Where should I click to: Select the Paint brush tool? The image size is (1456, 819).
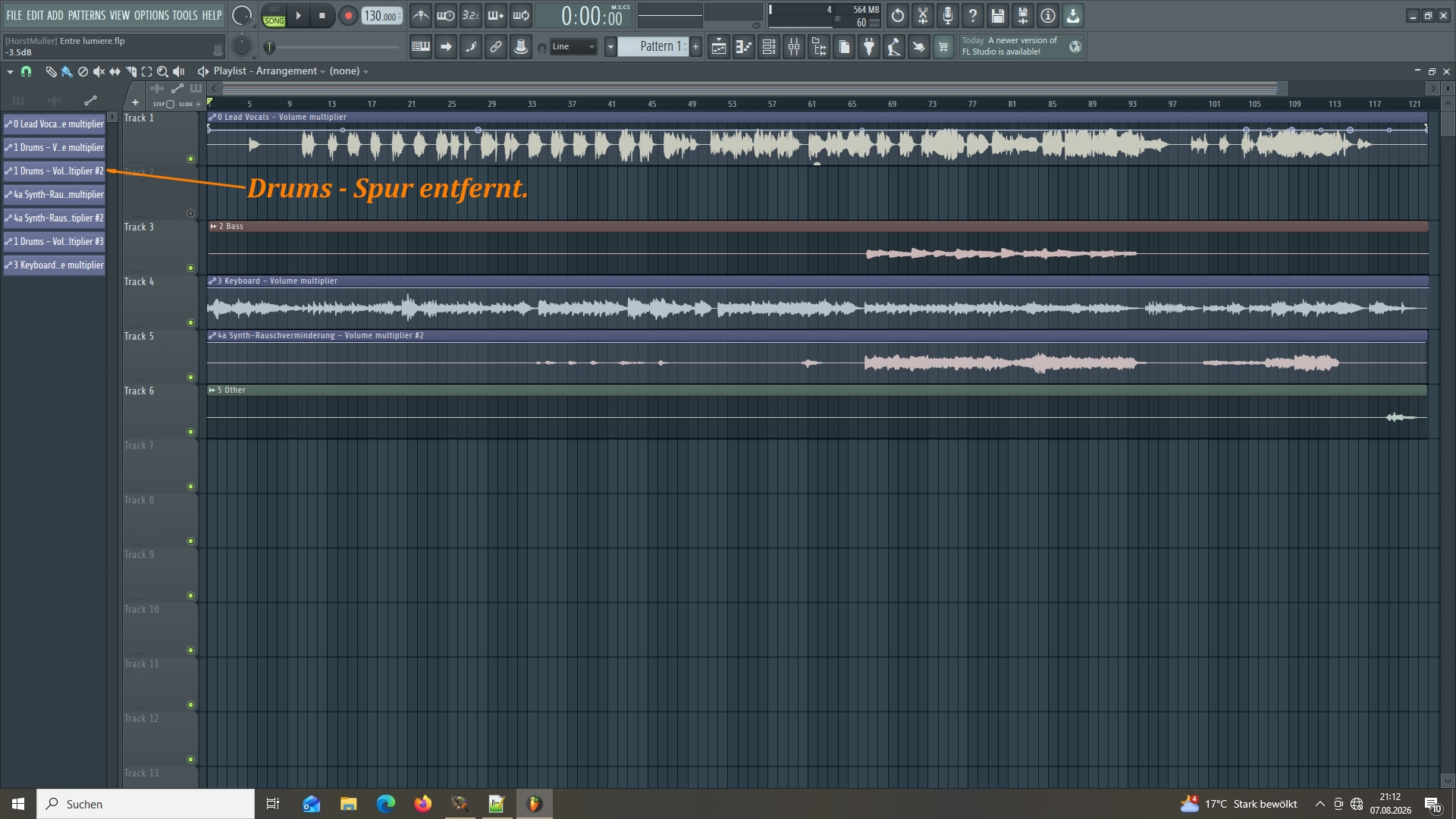click(x=67, y=71)
